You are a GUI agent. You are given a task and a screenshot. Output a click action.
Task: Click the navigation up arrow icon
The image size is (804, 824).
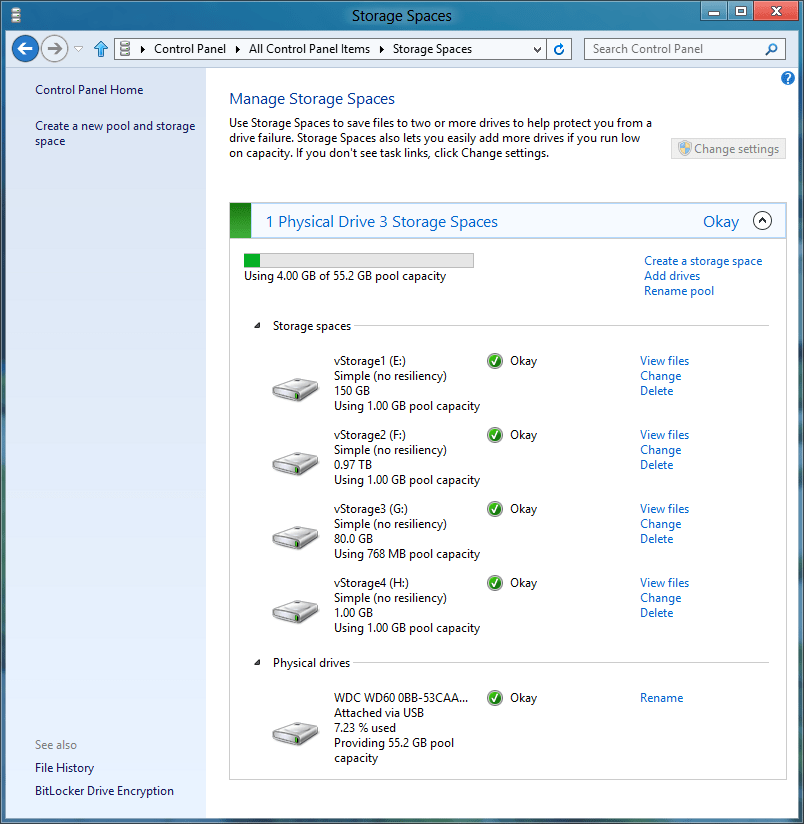point(100,48)
